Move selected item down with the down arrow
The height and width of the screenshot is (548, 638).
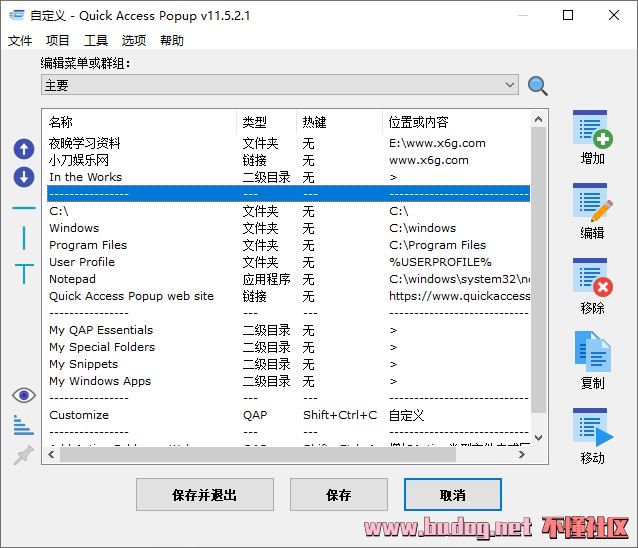(x=23, y=177)
